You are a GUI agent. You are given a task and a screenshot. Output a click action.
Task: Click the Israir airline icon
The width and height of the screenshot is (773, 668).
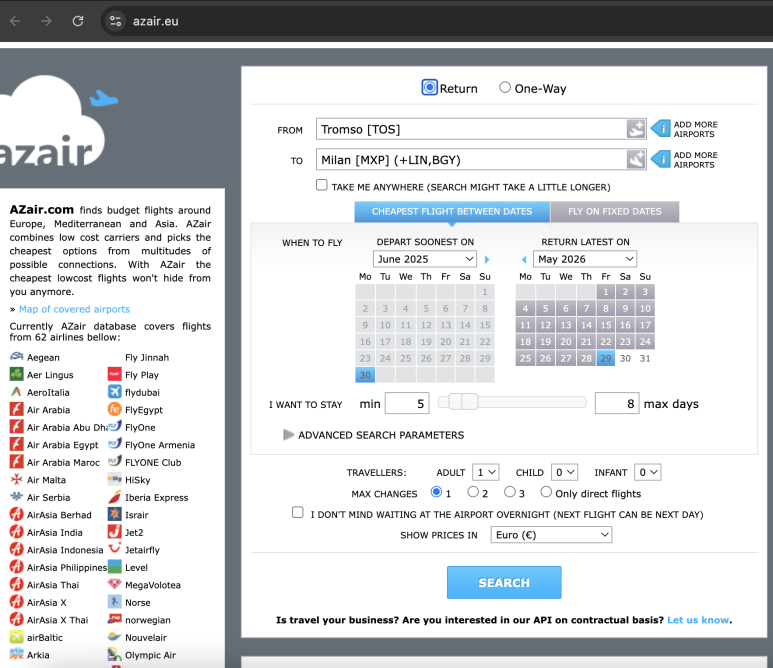click(114, 515)
